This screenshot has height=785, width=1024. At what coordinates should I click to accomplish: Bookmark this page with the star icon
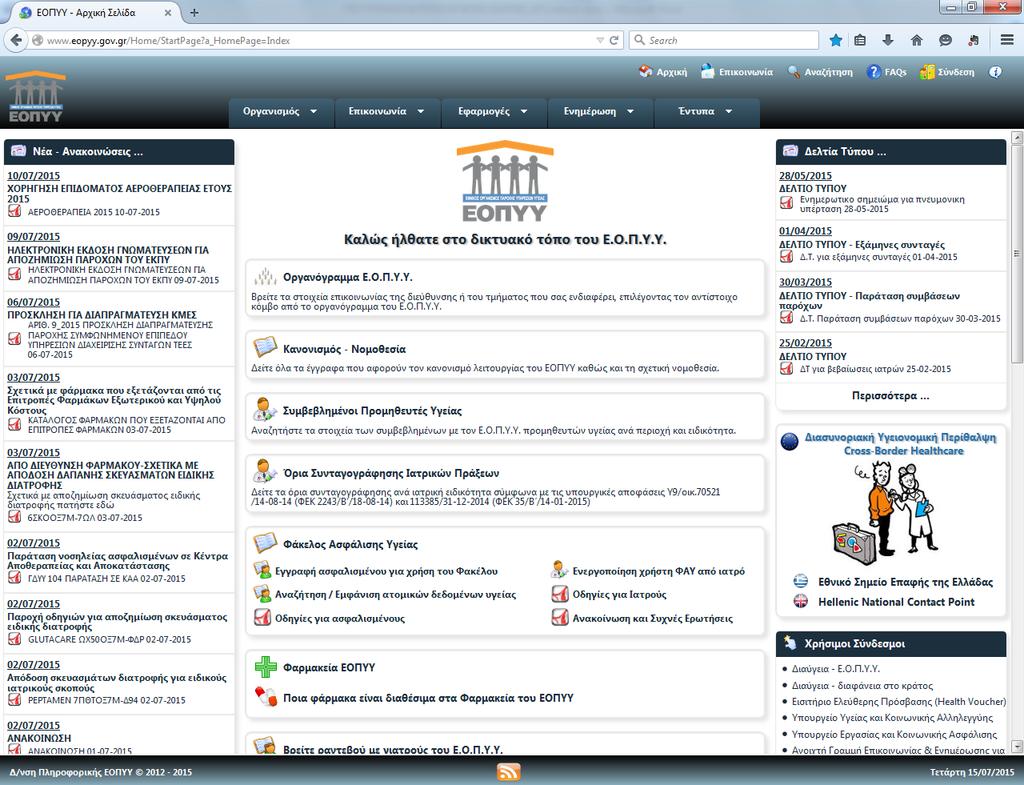835,40
